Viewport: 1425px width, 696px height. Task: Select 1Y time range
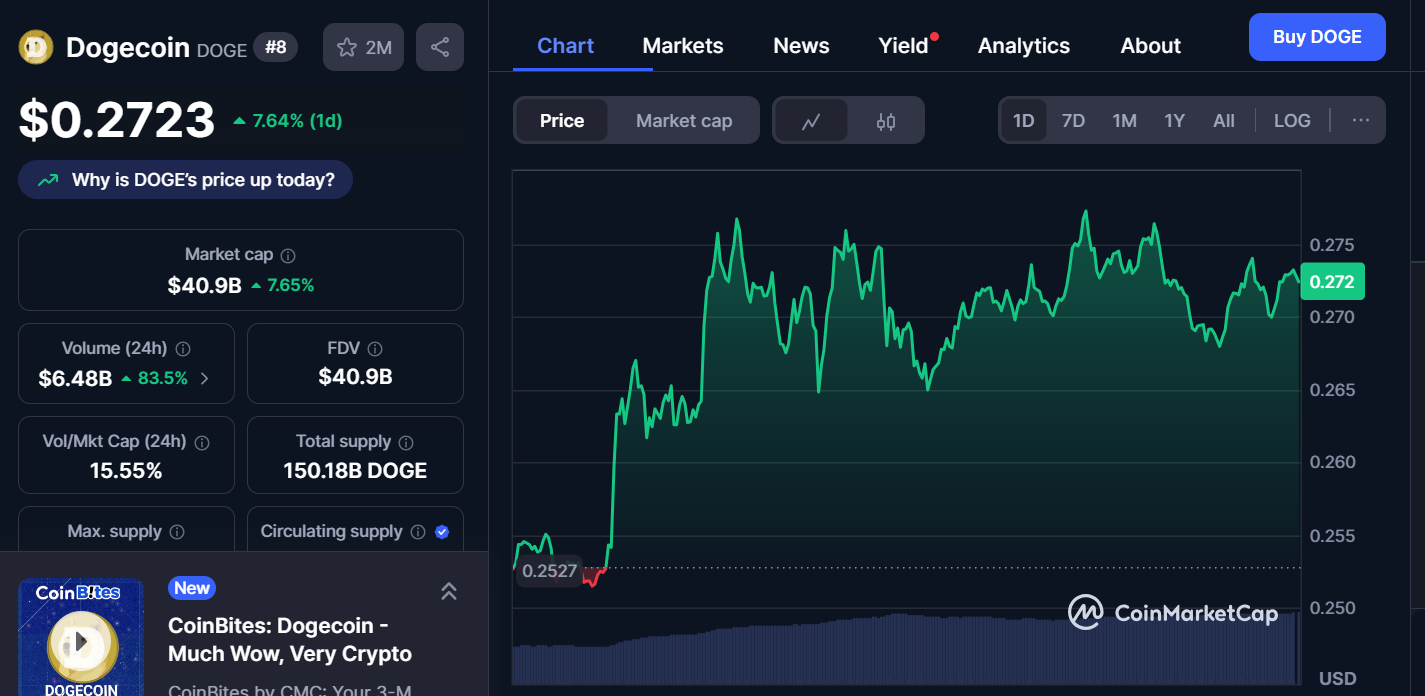[x=1174, y=121]
